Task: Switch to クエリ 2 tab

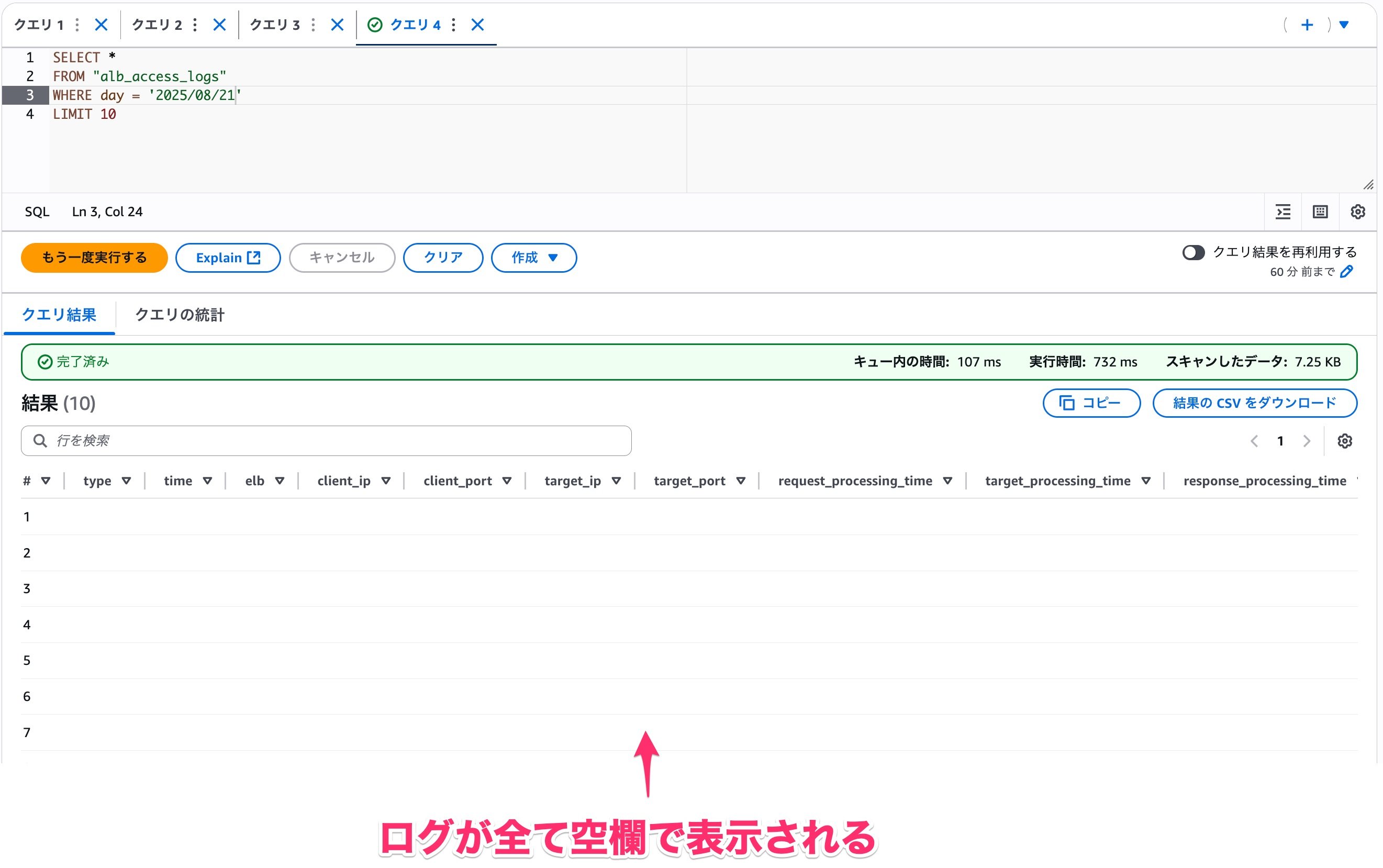Action: pos(157,25)
